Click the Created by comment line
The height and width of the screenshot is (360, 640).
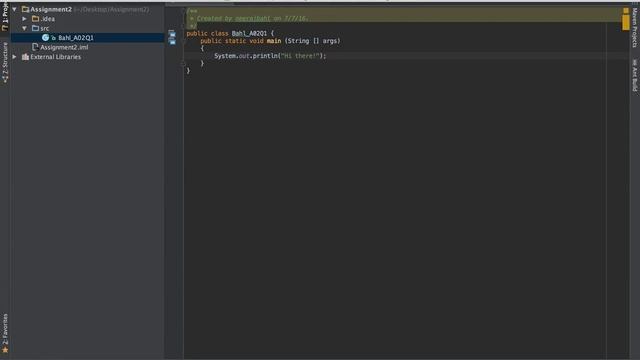(249, 18)
